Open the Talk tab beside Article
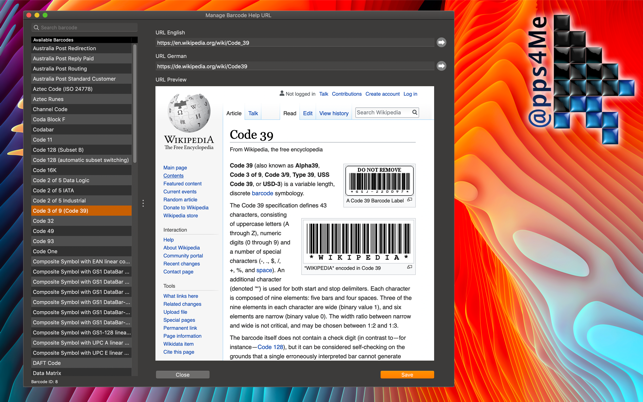This screenshot has width=643, height=402. tap(253, 113)
